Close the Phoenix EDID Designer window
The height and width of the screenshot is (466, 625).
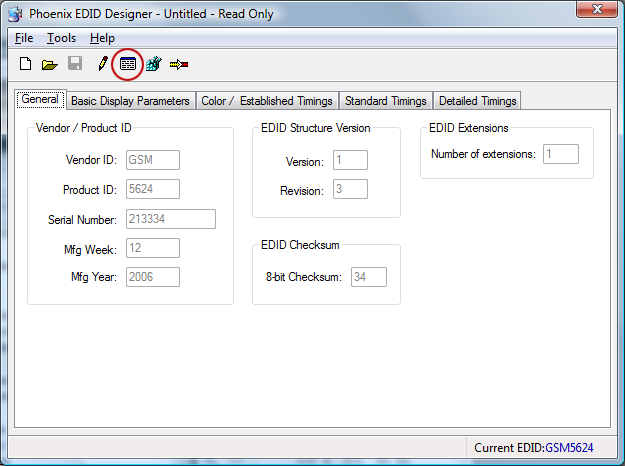pyautogui.click(x=597, y=9)
